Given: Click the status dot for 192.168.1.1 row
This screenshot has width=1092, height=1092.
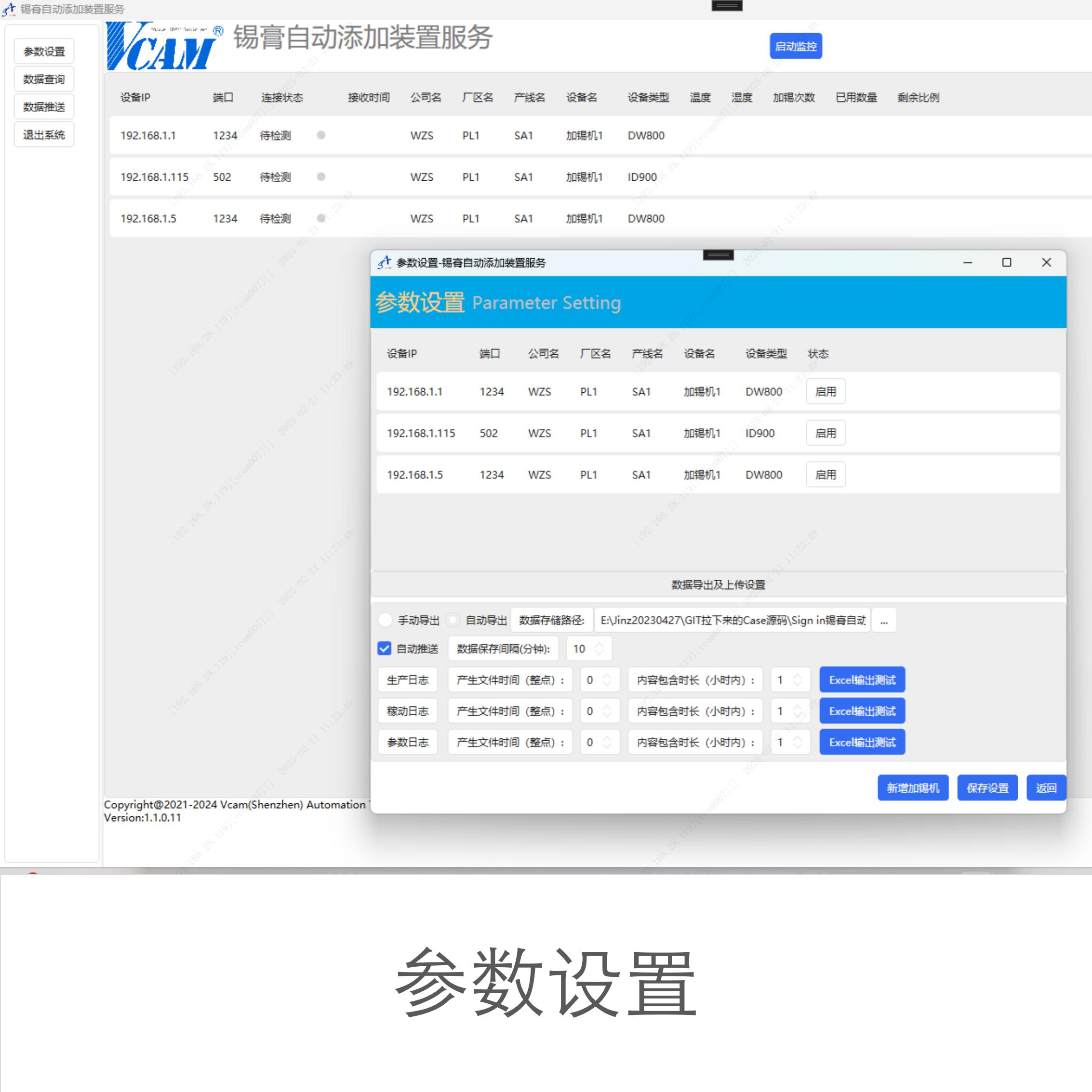Looking at the screenshot, I should click(321, 135).
